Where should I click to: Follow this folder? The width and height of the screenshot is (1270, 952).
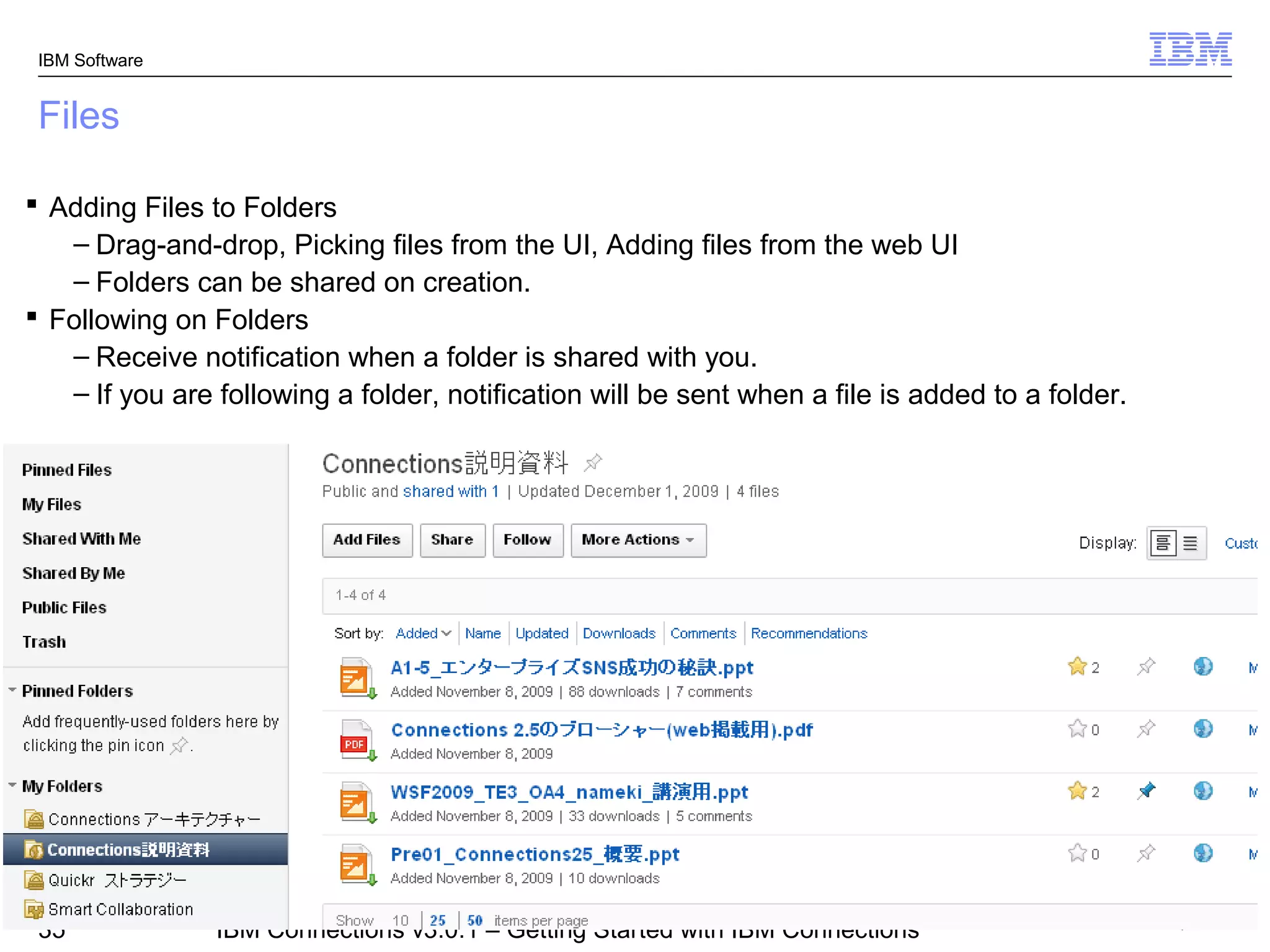(528, 540)
